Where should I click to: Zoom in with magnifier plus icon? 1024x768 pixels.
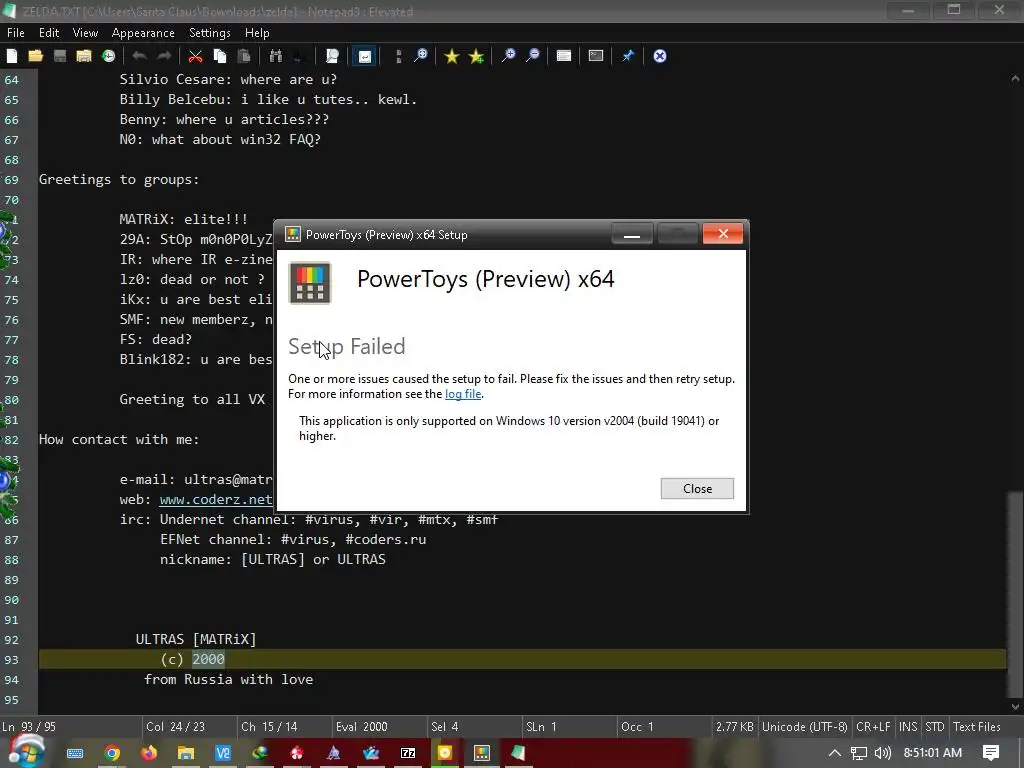click(x=508, y=56)
